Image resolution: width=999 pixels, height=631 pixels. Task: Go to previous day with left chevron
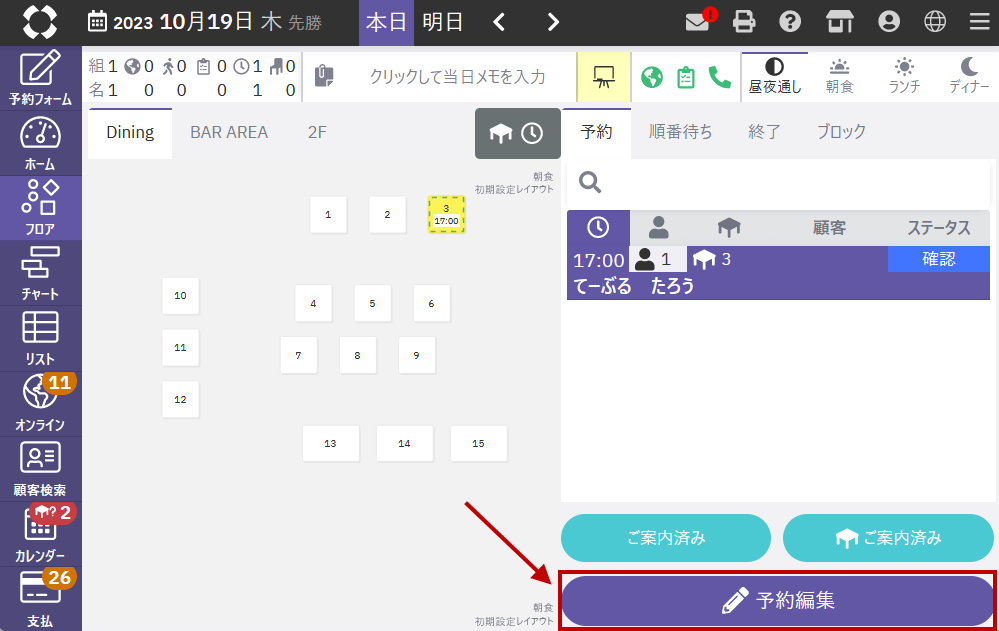[x=500, y=22]
